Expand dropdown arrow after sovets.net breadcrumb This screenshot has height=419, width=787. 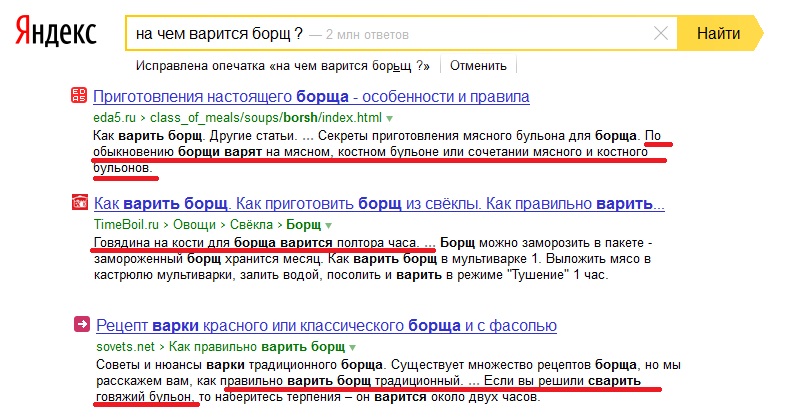(x=307, y=348)
